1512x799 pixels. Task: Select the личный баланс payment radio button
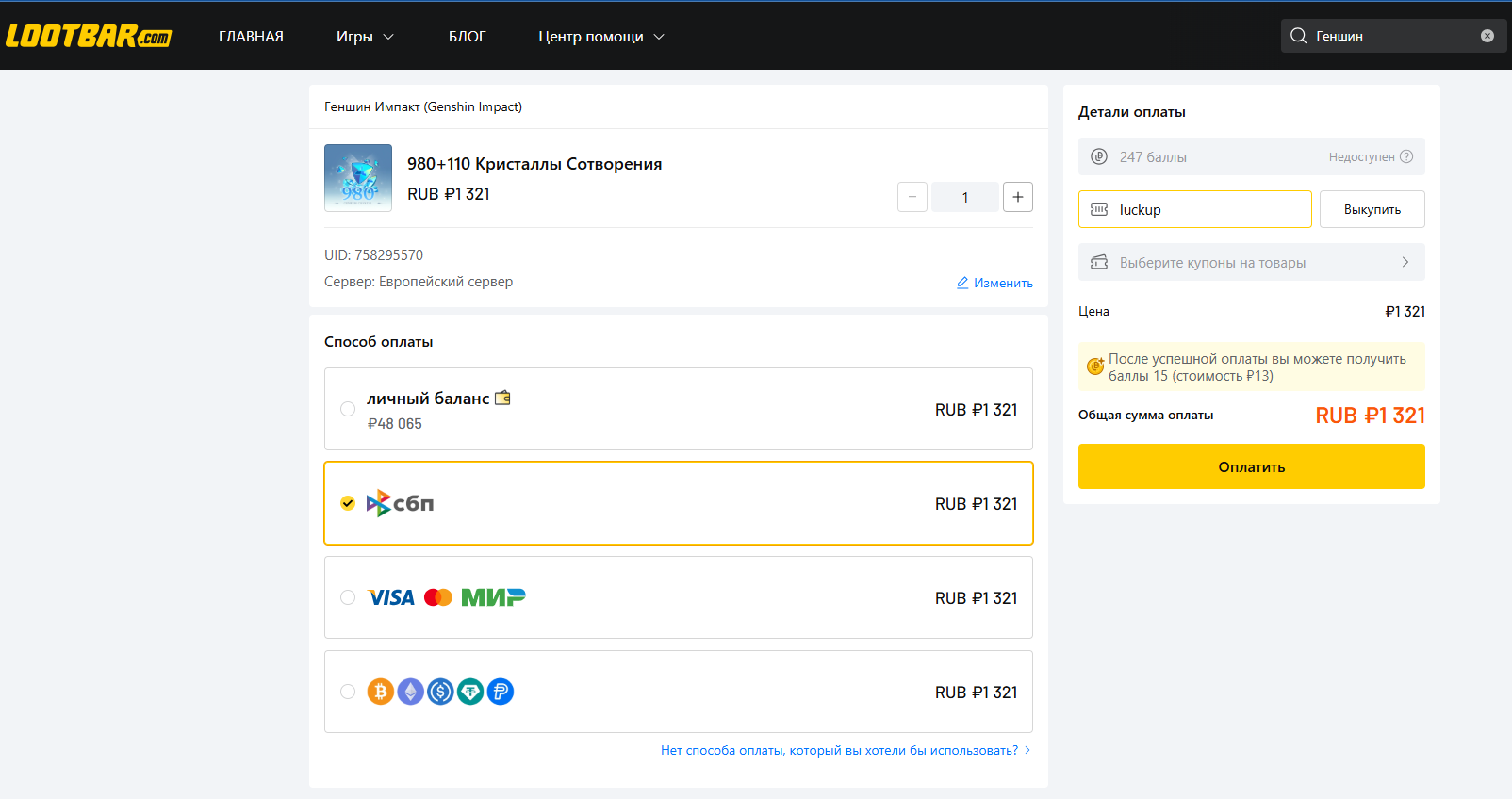(348, 409)
